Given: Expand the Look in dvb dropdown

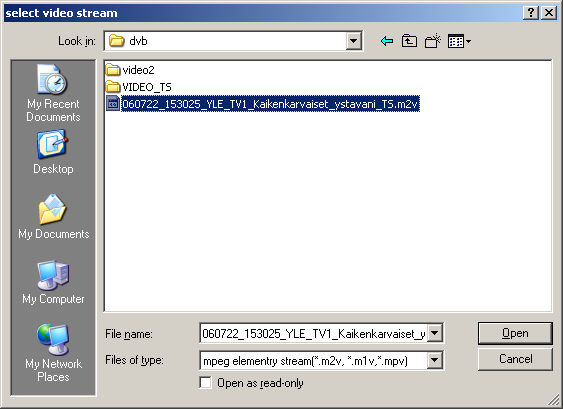Looking at the screenshot, I should click(353, 41).
